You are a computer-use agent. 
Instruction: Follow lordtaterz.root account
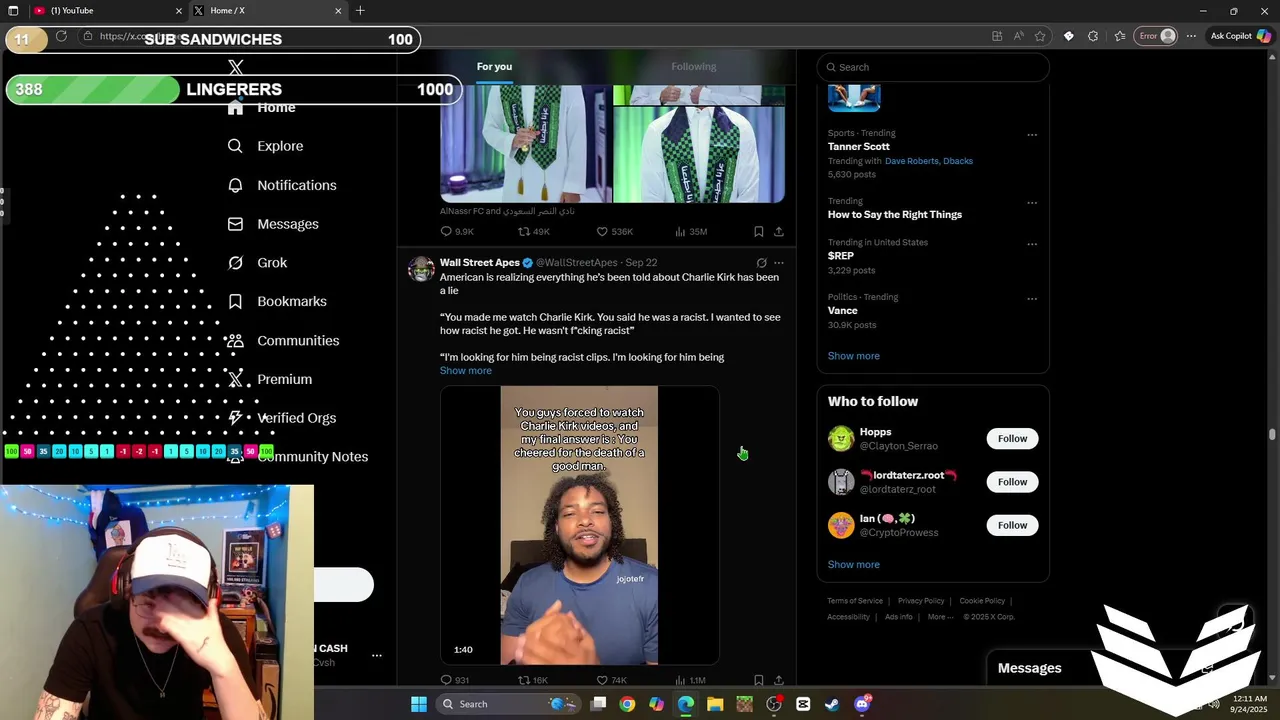(x=1012, y=482)
